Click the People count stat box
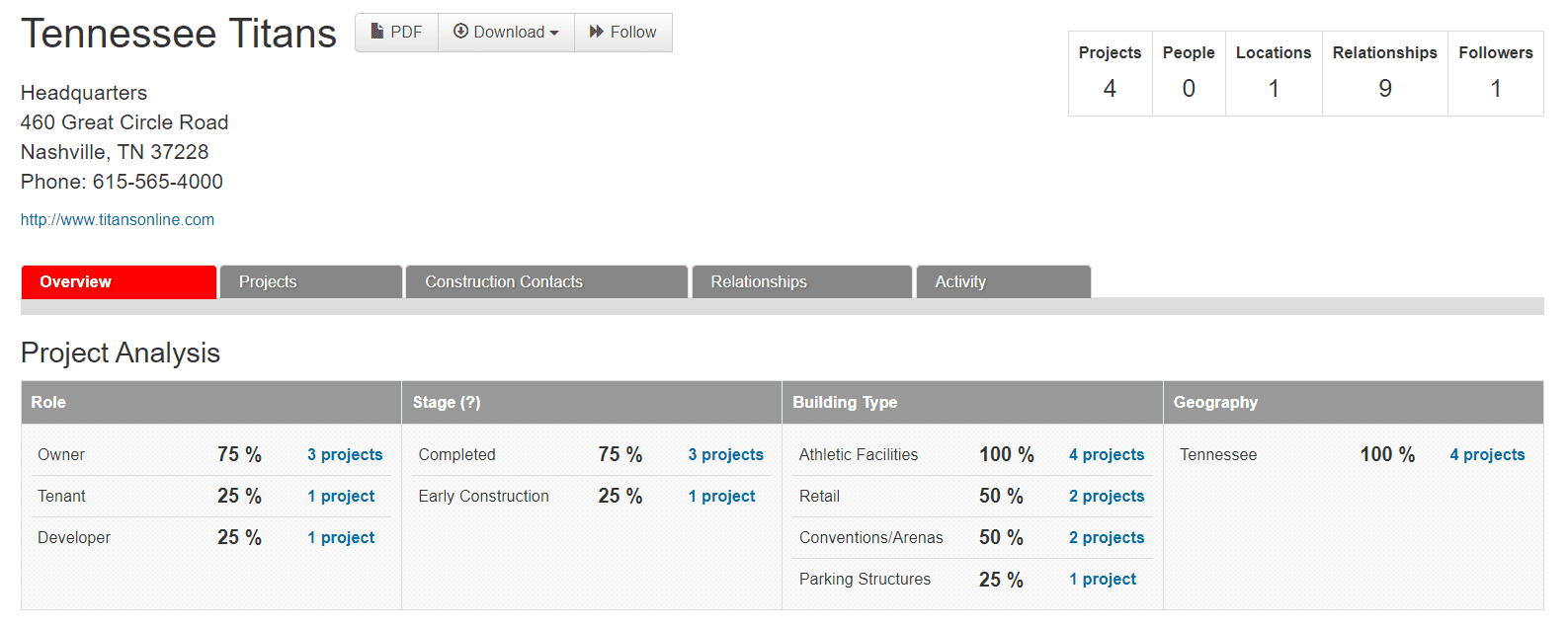 pyautogui.click(x=1189, y=73)
